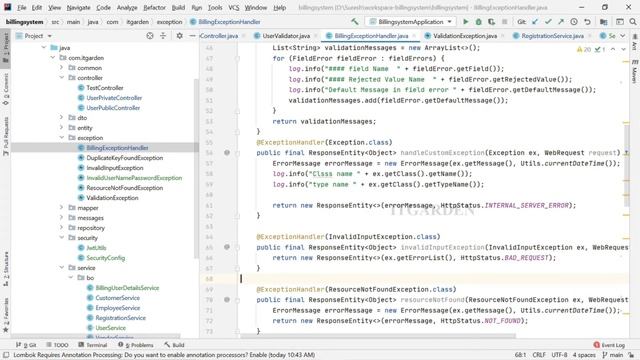The height and width of the screenshot is (360, 640).
Task: Open the Project view selector dropdown
Action: (x=34, y=36)
